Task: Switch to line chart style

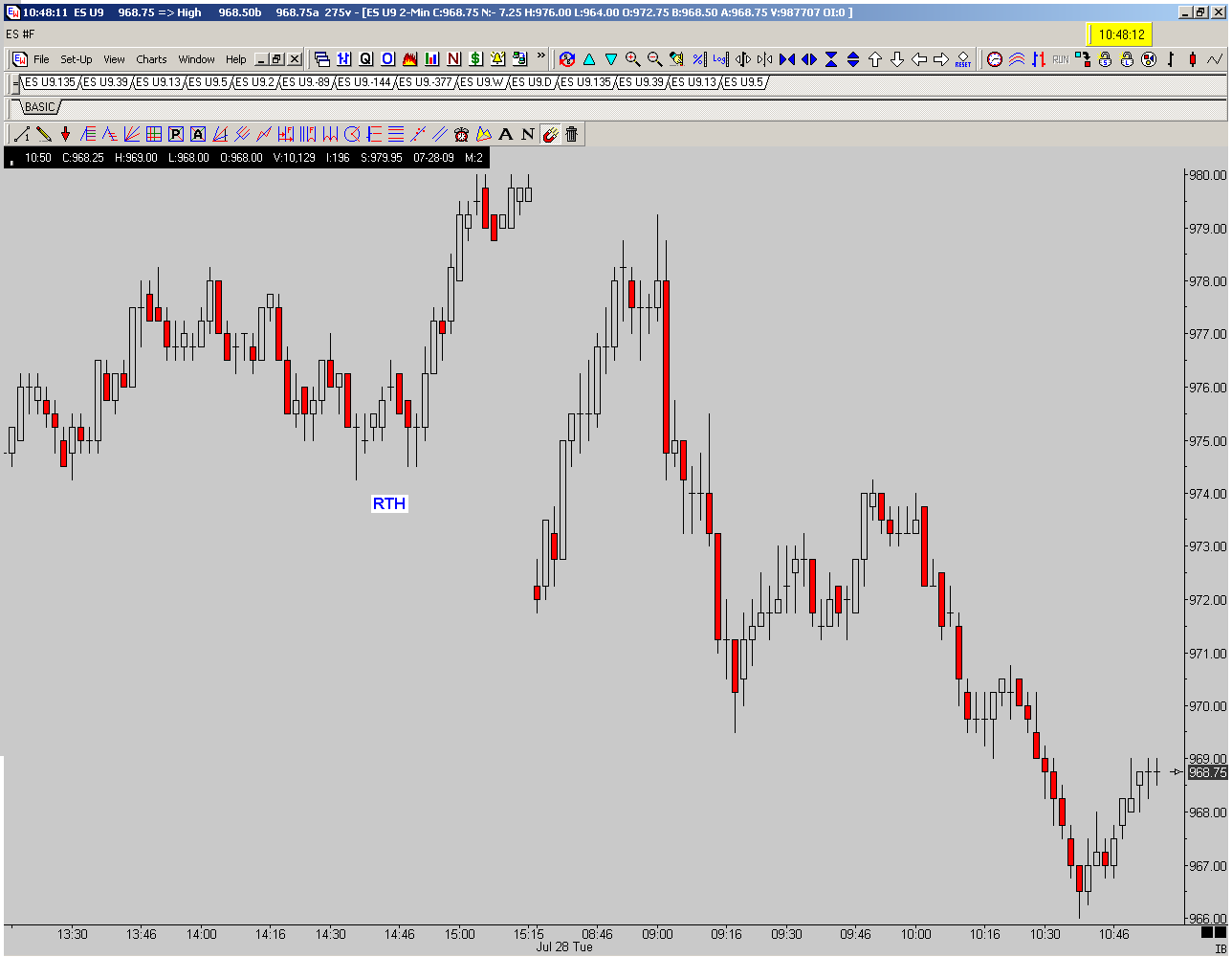Action: [x=1215, y=59]
